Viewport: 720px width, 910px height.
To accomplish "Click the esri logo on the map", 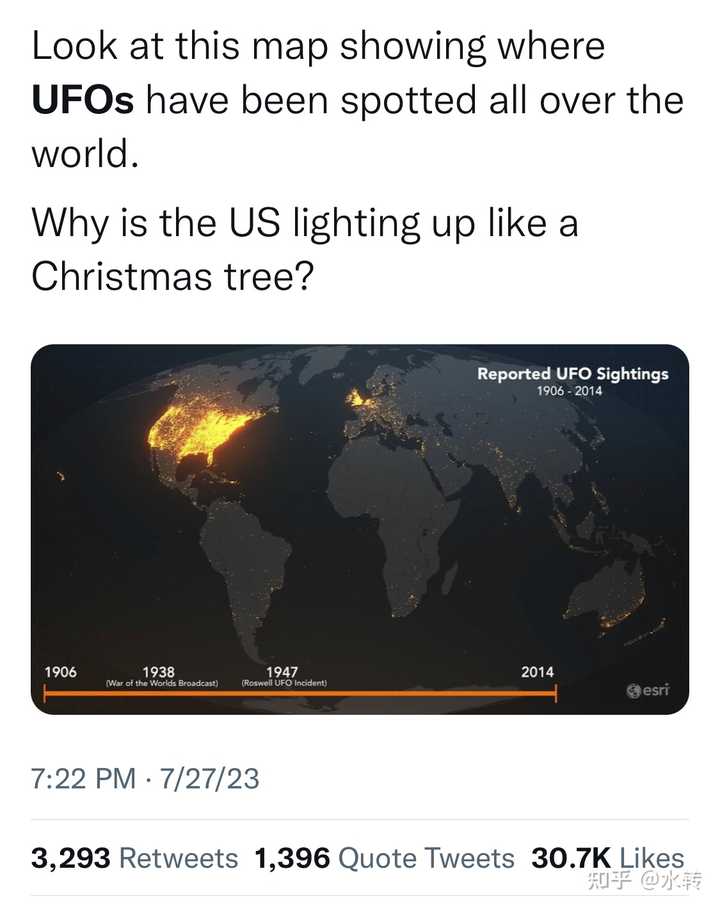I will click(x=648, y=690).
